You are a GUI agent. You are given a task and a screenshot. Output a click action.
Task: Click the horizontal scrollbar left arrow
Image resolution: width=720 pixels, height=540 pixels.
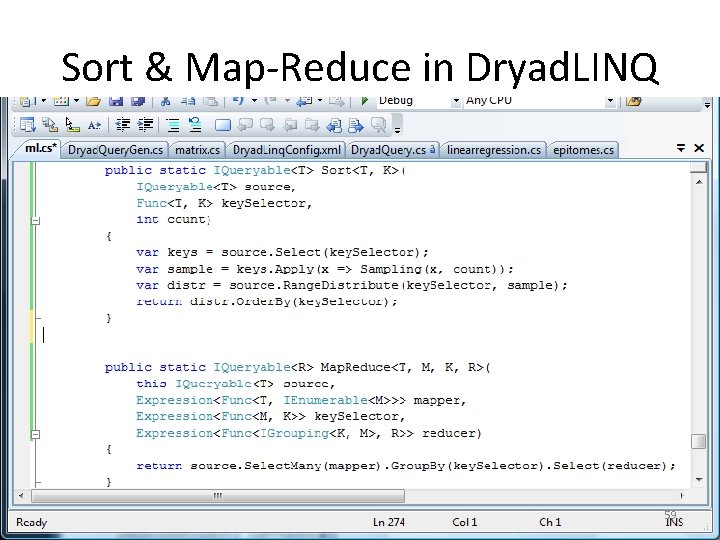point(21,495)
